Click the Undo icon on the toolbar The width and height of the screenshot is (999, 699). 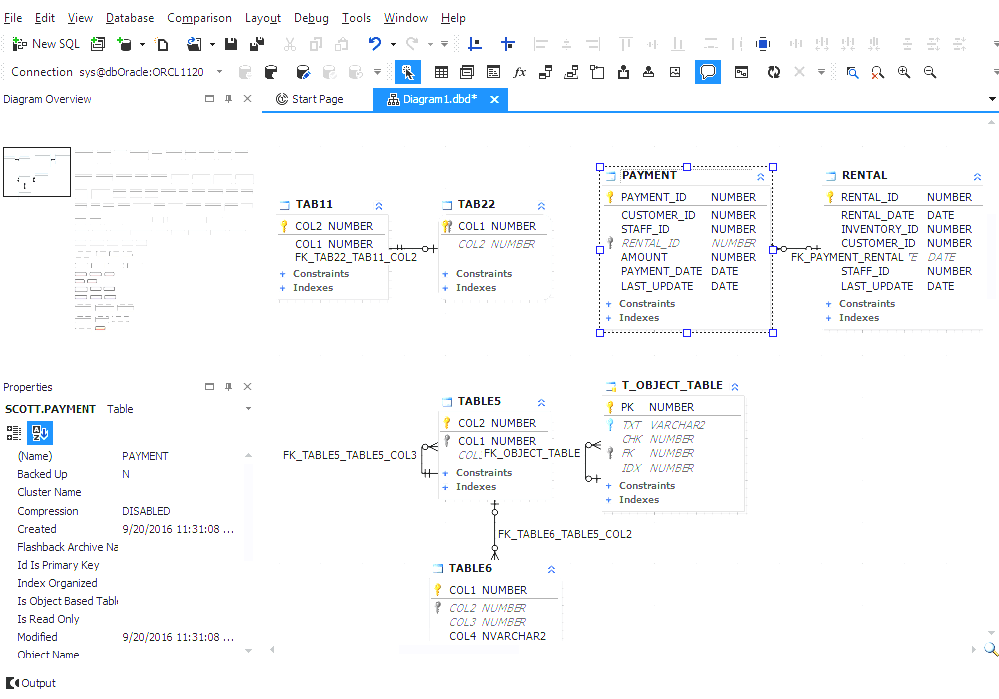[373, 43]
